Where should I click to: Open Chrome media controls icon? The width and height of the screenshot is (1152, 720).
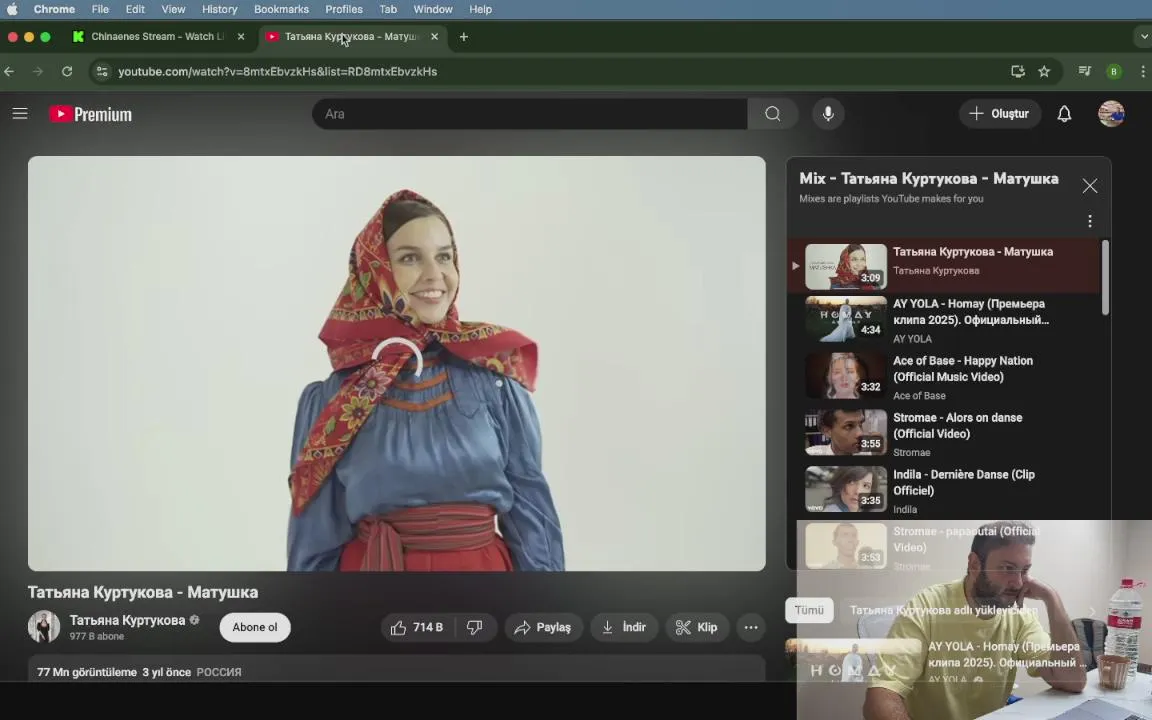1084,71
